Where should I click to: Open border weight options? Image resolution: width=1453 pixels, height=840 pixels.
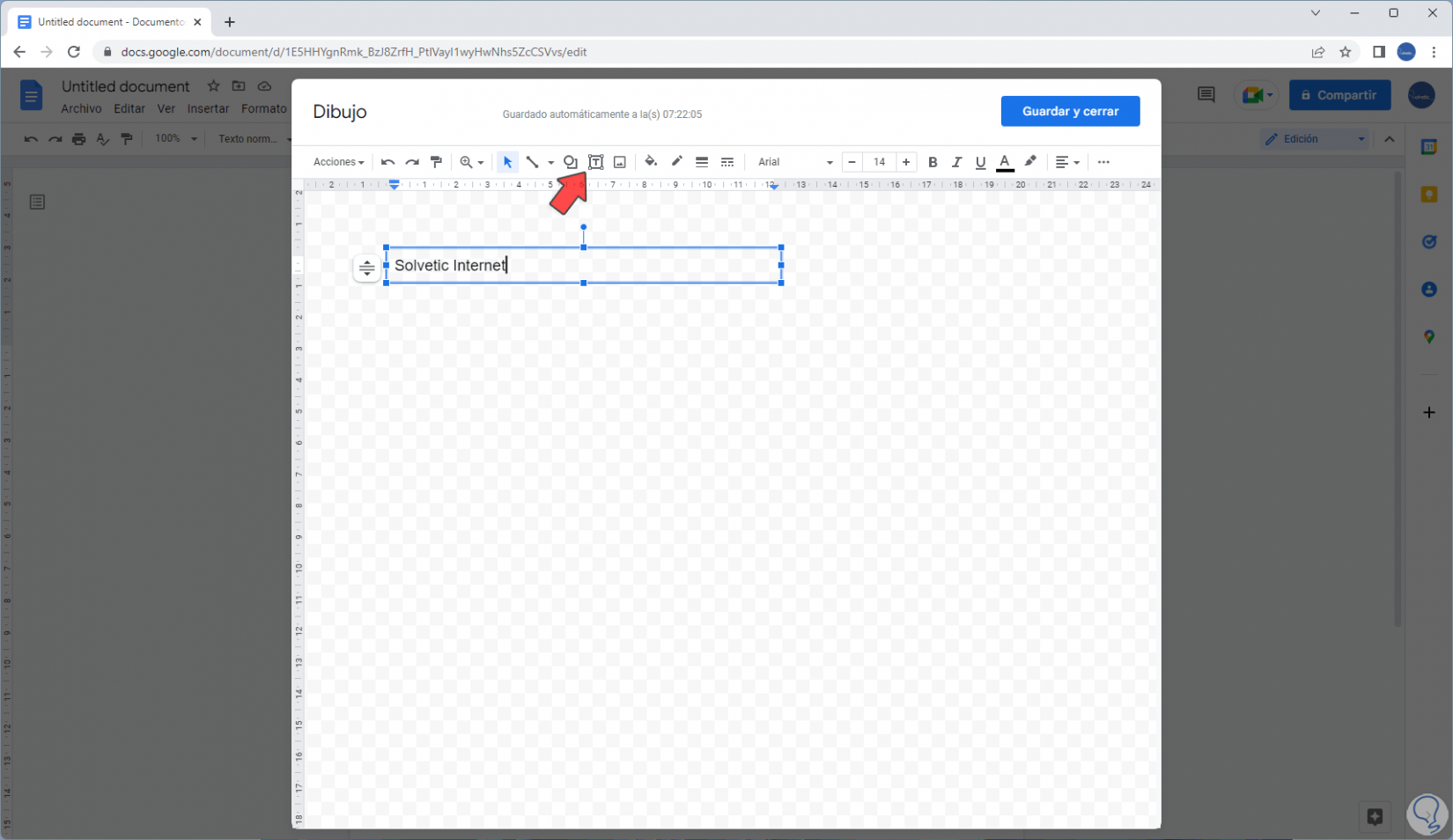702,162
